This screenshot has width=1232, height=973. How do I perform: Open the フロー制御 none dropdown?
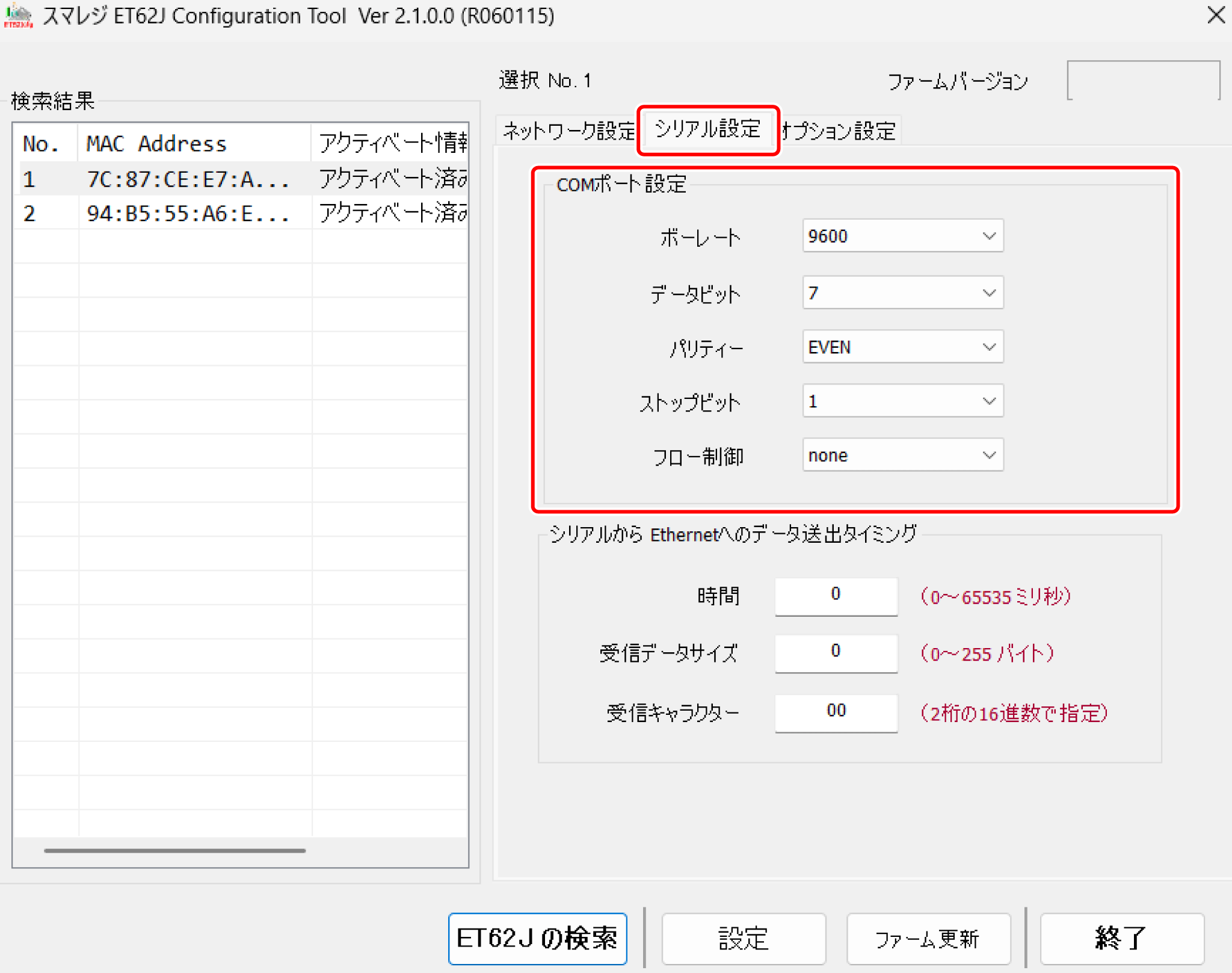(902, 456)
